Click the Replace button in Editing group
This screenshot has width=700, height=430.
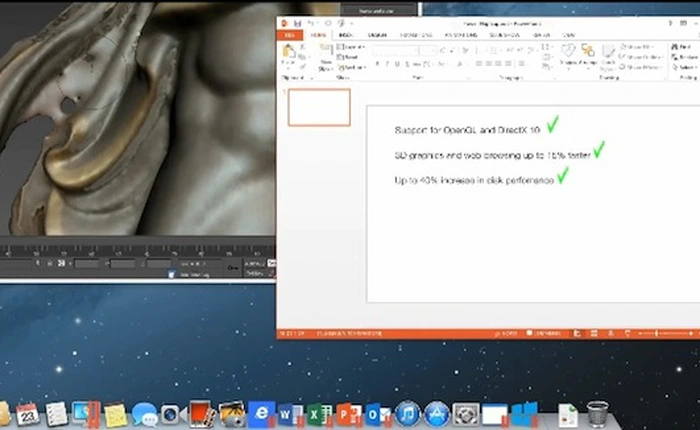coord(685,57)
